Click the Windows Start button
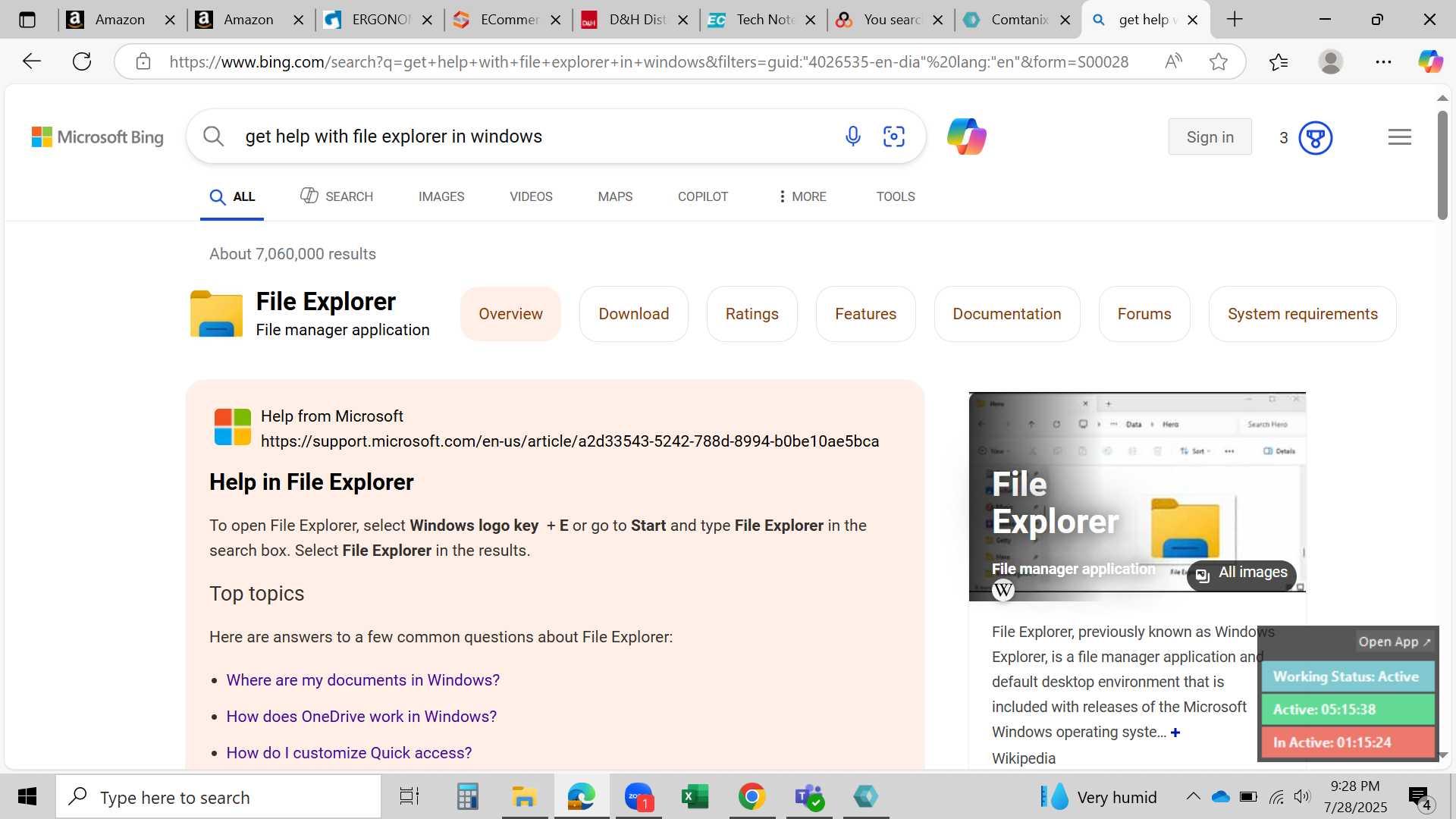The width and height of the screenshot is (1456, 819). pyautogui.click(x=27, y=797)
